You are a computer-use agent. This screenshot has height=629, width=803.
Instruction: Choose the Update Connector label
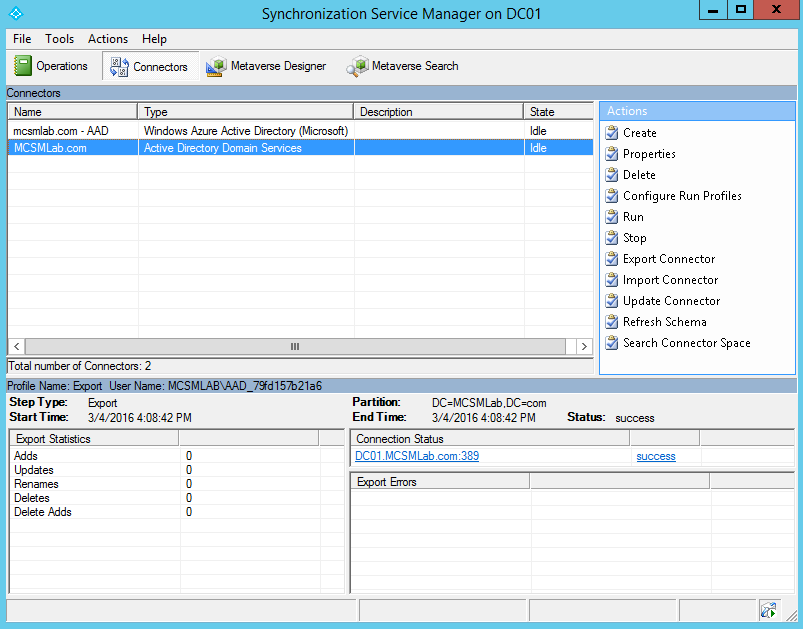coord(671,301)
